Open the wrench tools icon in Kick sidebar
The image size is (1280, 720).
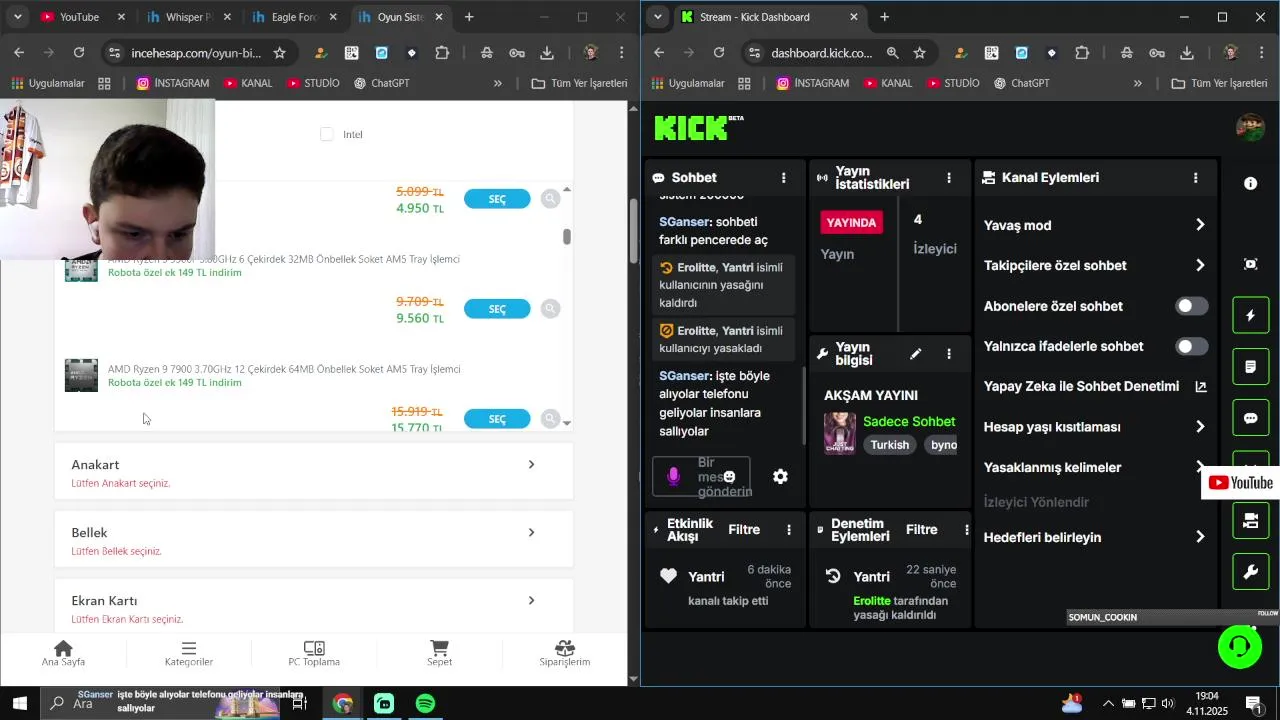click(1250, 573)
